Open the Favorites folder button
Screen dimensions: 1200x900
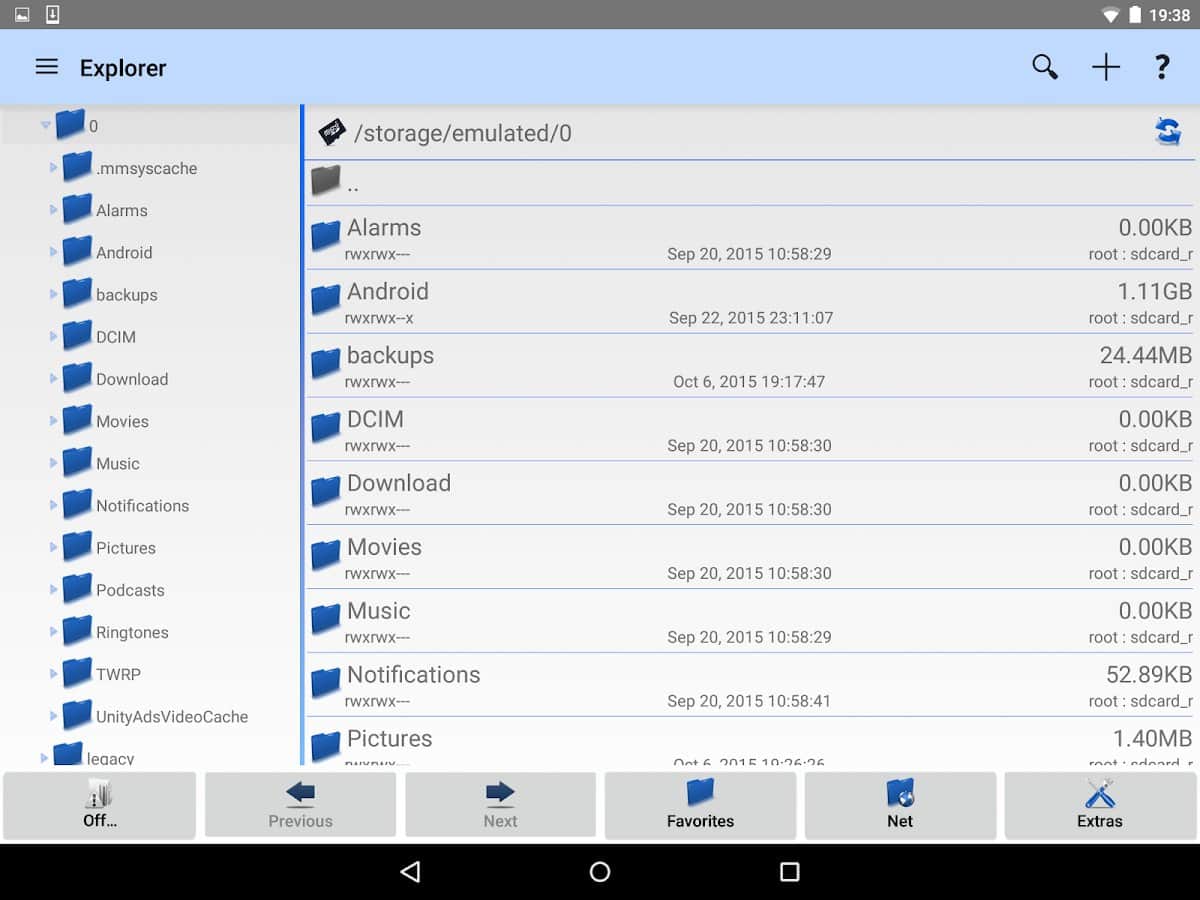coord(700,805)
